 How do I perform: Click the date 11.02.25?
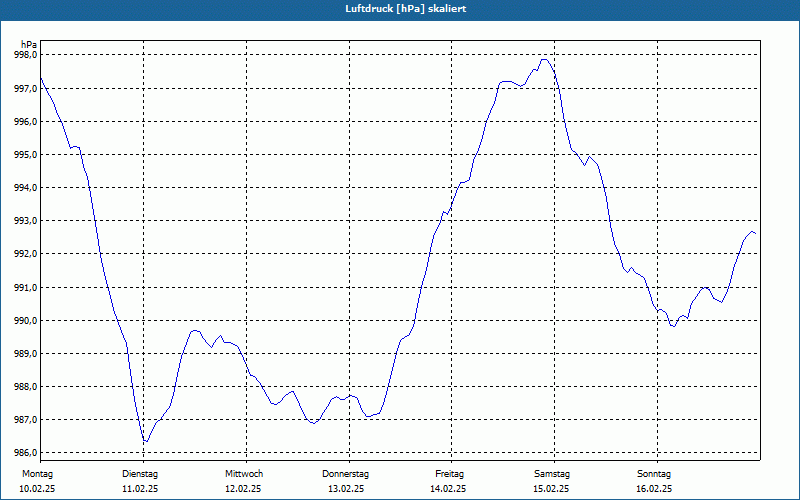[140, 489]
